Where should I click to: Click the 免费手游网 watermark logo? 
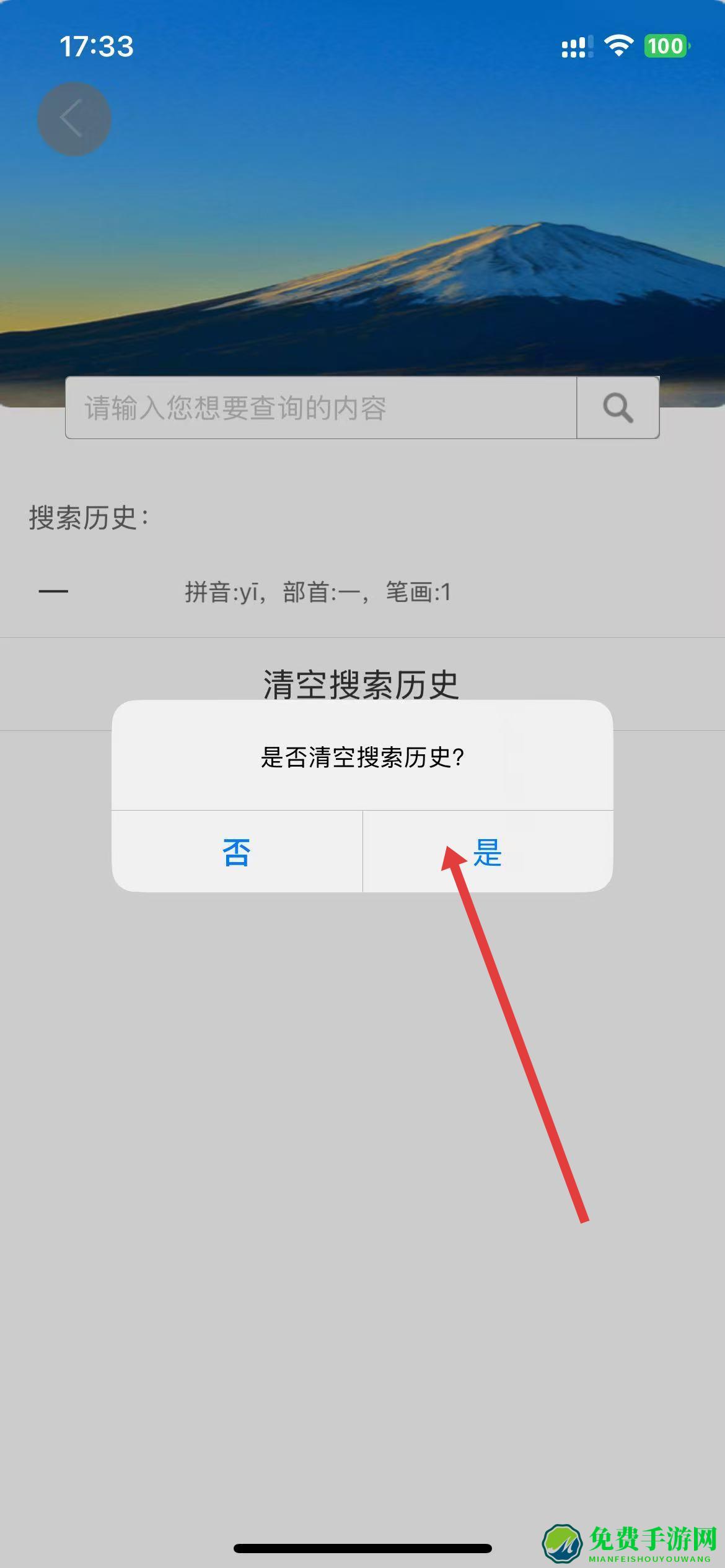coord(563,1540)
